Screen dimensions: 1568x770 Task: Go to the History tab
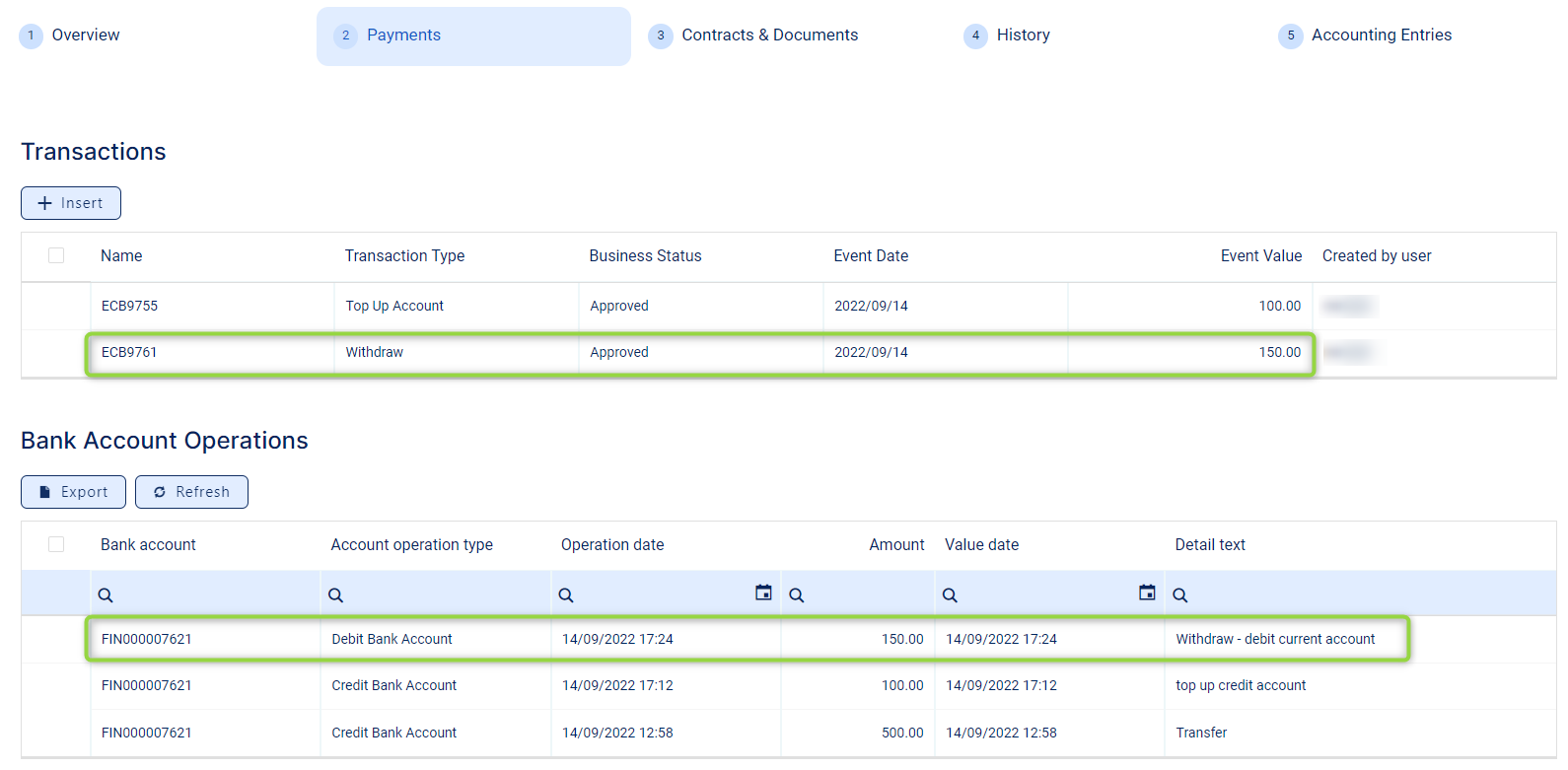1023,35
